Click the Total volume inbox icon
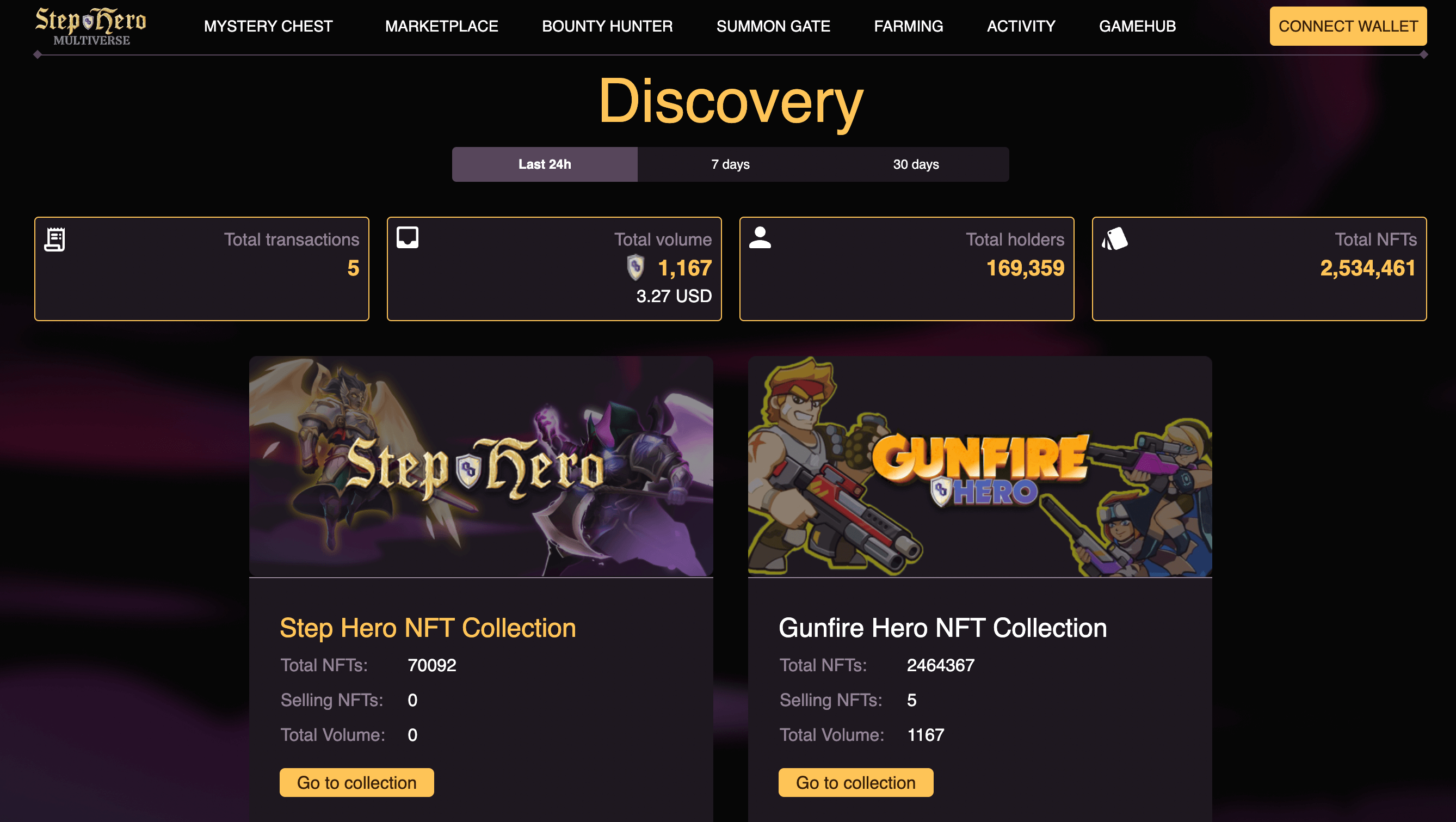This screenshot has height=822, width=1456. point(408,237)
